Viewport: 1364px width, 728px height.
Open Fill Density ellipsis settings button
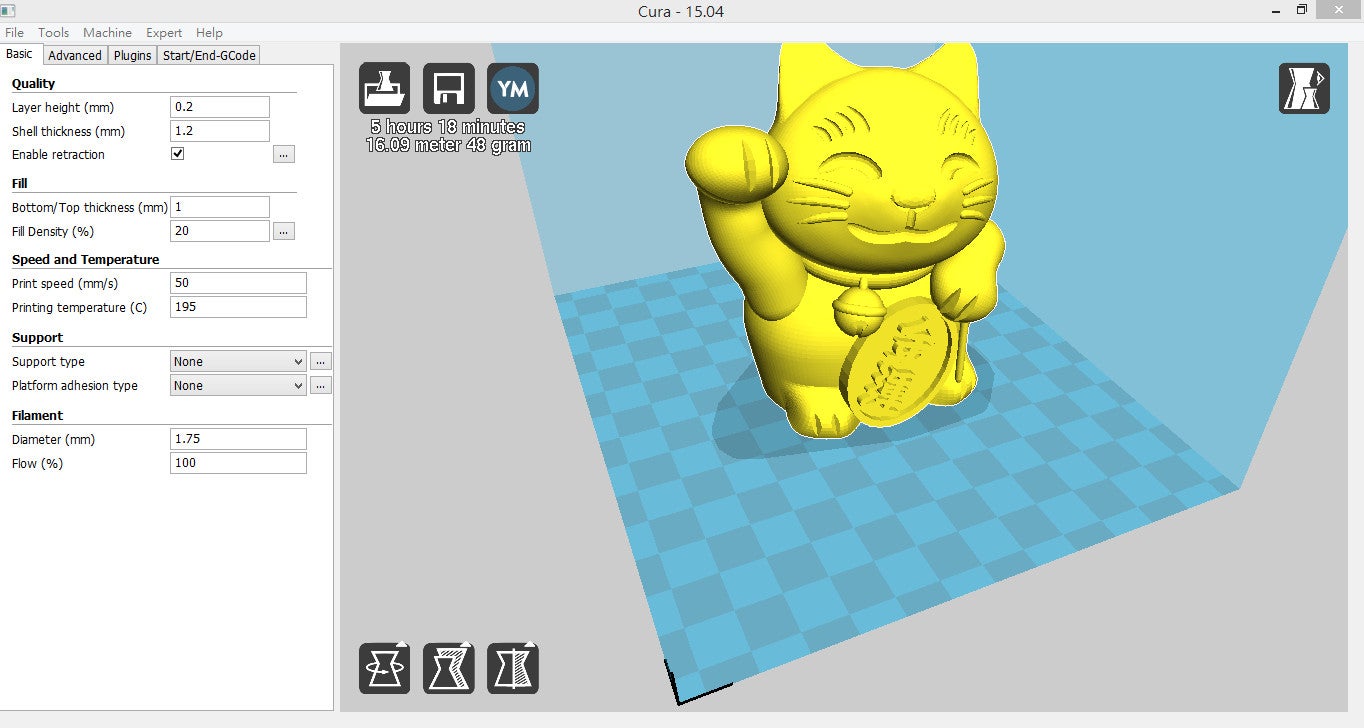tap(284, 231)
